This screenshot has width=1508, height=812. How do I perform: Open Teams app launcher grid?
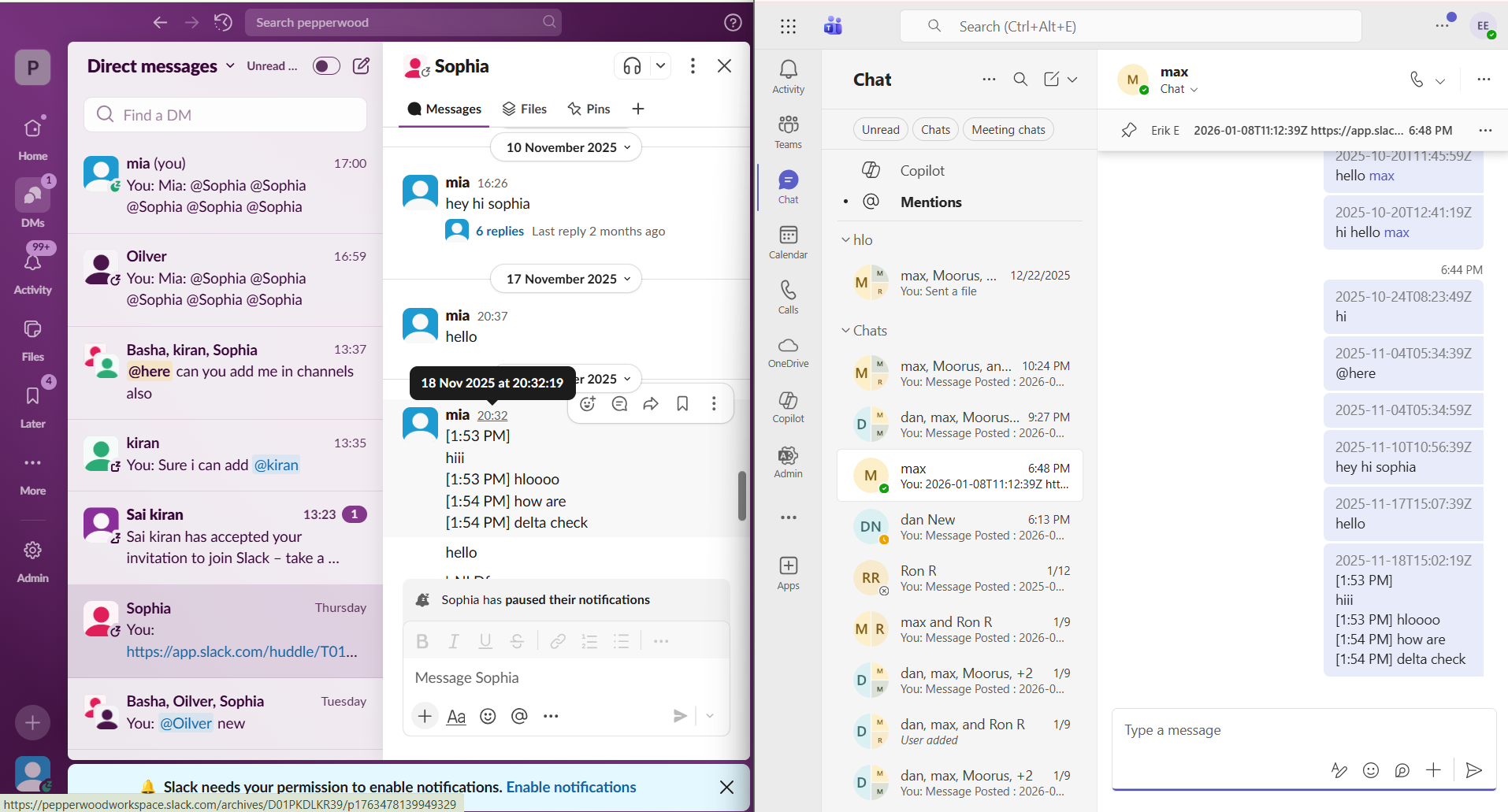(x=788, y=26)
